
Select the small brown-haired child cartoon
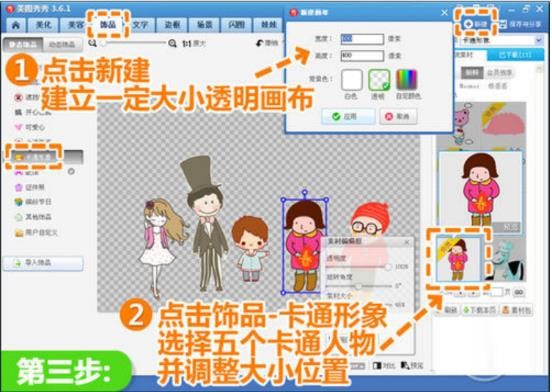coord(251,249)
